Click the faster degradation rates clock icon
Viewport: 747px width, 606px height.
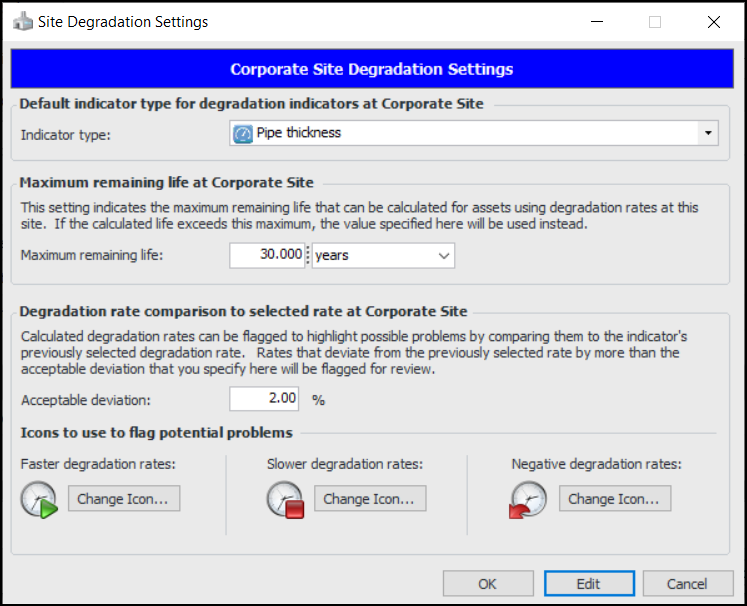click(x=39, y=499)
